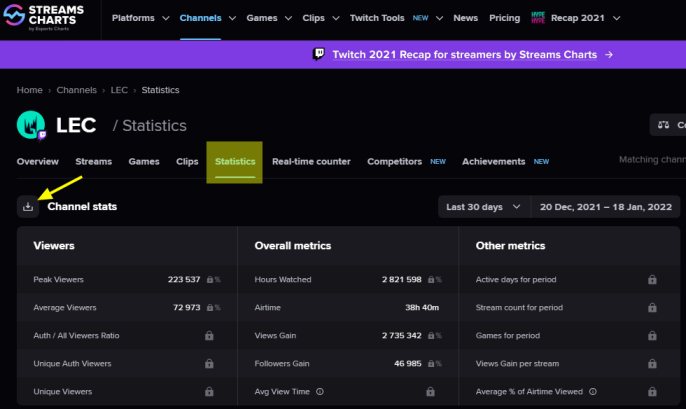This screenshot has width=686, height=409.
Task: Open the Pricing page
Action: pyautogui.click(x=504, y=18)
